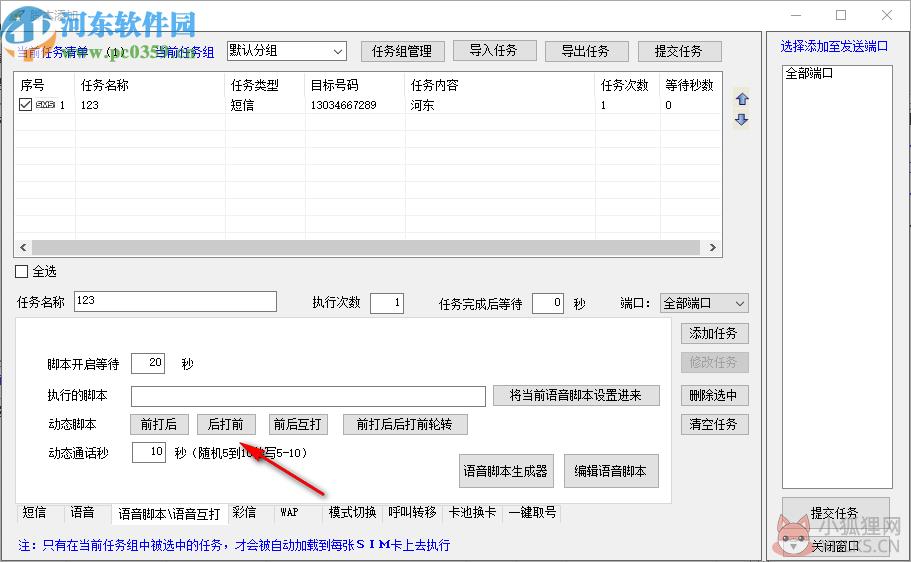Uncheck the task 123 row checkbox
Image resolution: width=911 pixels, height=562 pixels.
(25, 105)
